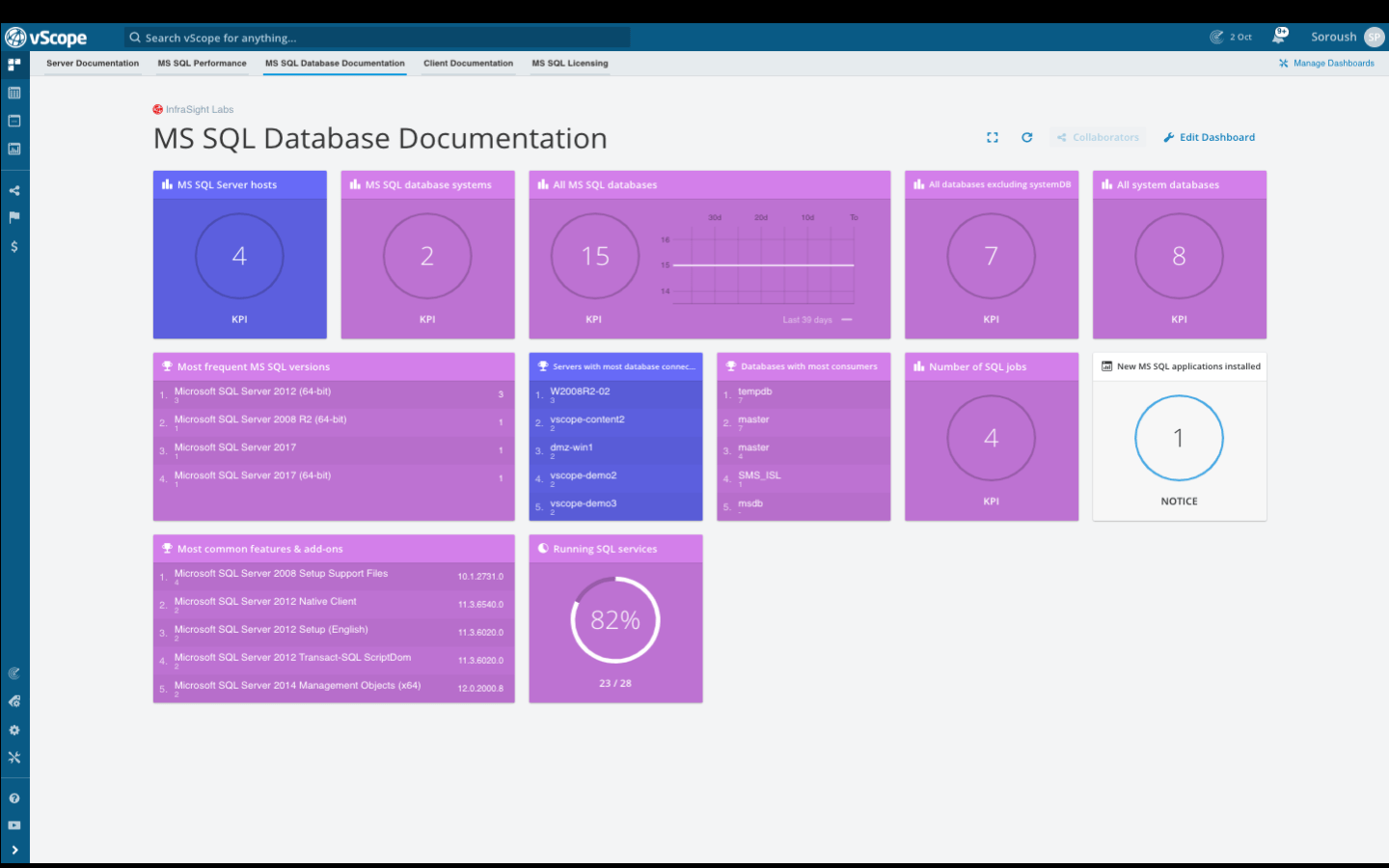Image resolution: width=1389 pixels, height=868 pixels.
Task: Click the Soroush user name
Action: pyautogui.click(x=1333, y=37)
